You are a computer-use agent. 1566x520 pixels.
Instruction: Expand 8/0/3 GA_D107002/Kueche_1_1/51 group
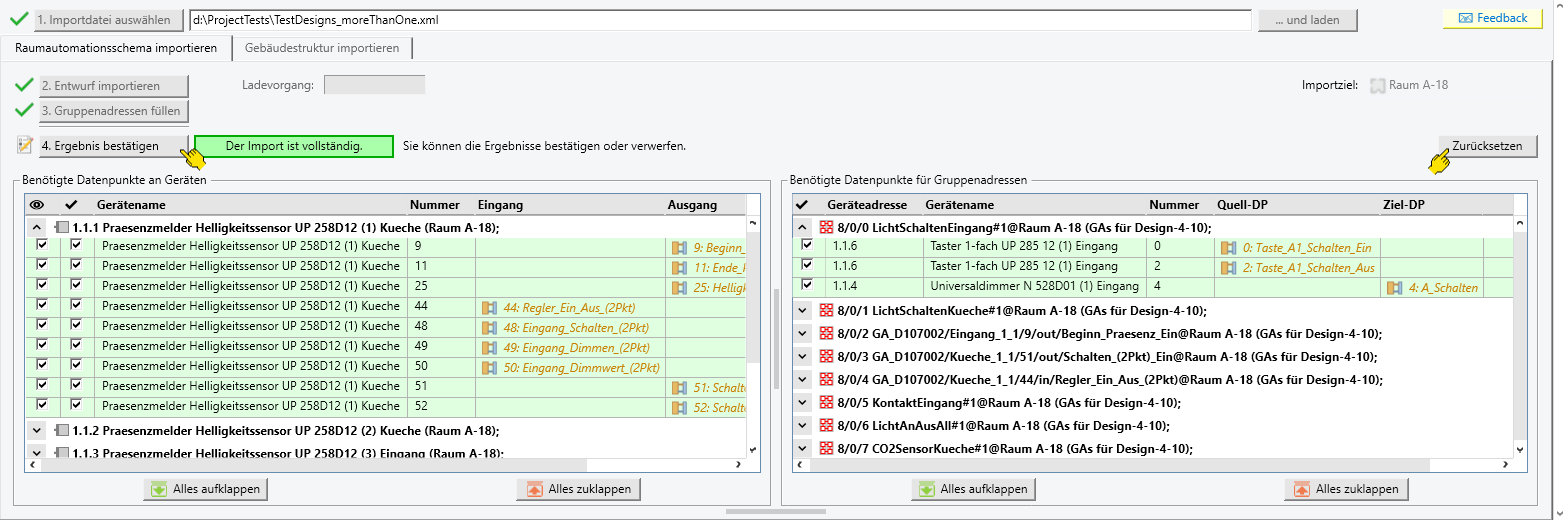coord(802,357)
